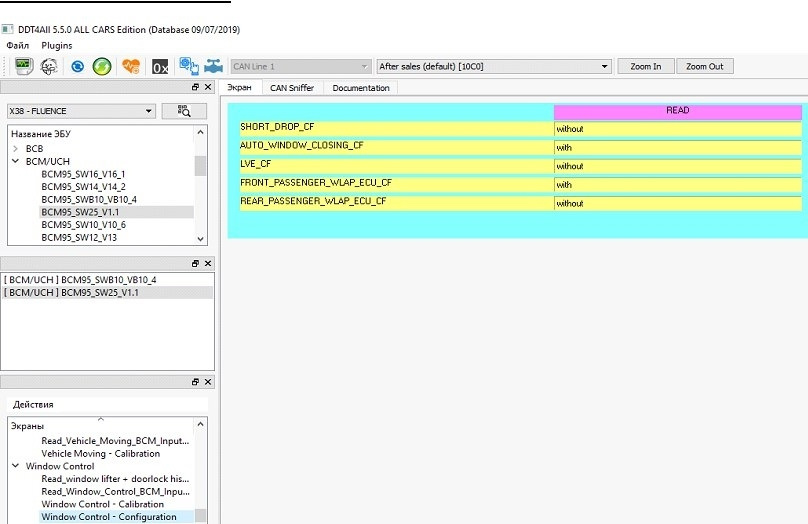Click ECU tree scrollbar up arrow
This screenshot has width=808, height=524.
coord(200,132)
